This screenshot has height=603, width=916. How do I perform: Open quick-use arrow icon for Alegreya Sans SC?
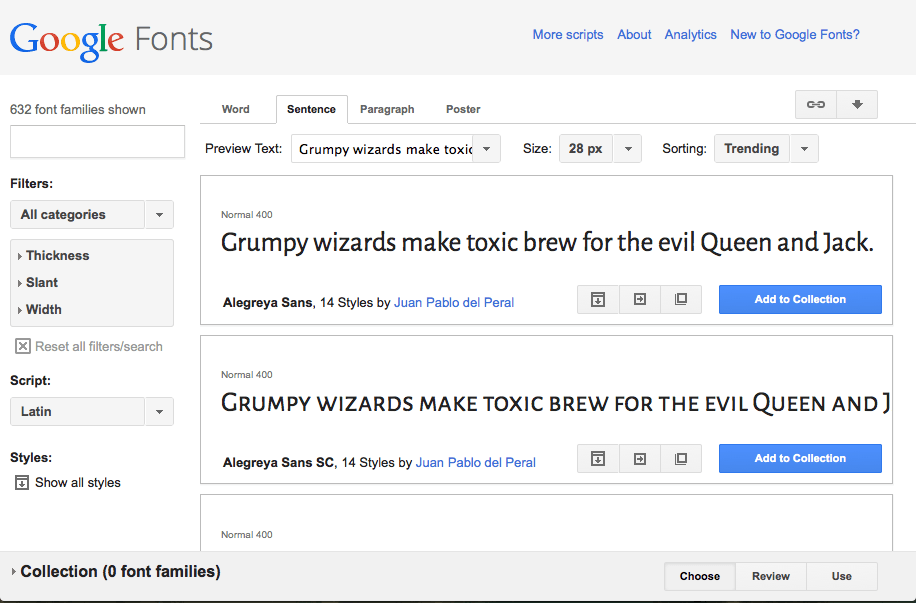[640, 459]
